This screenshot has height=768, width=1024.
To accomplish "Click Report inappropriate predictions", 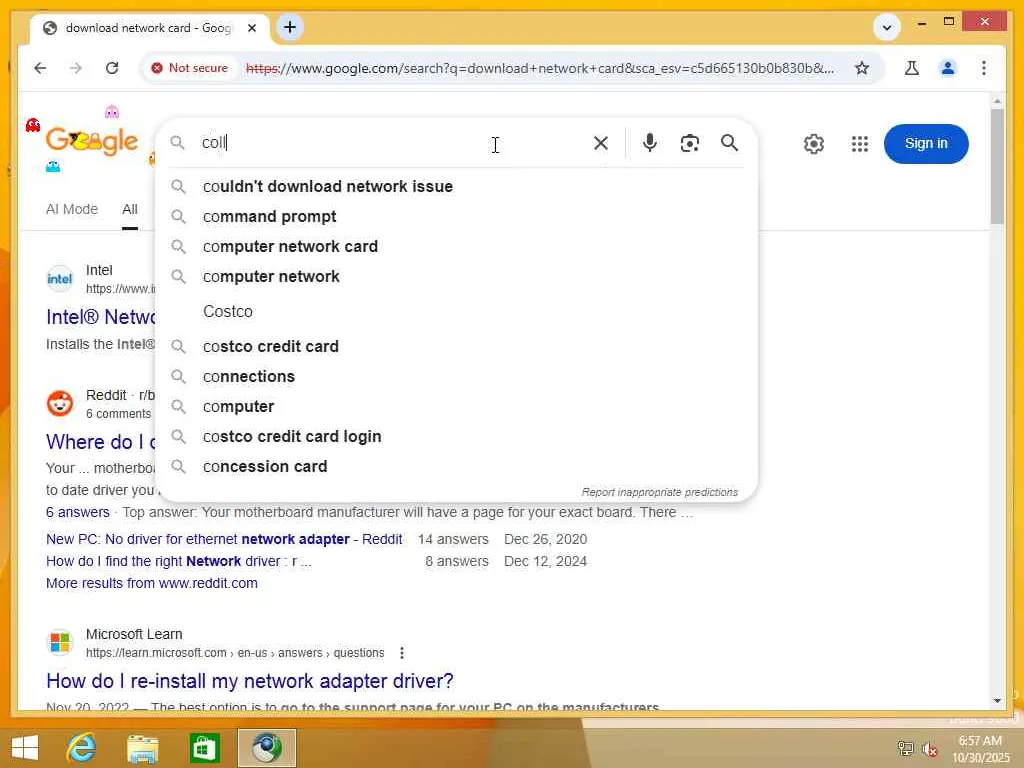I will coord(660,492).
